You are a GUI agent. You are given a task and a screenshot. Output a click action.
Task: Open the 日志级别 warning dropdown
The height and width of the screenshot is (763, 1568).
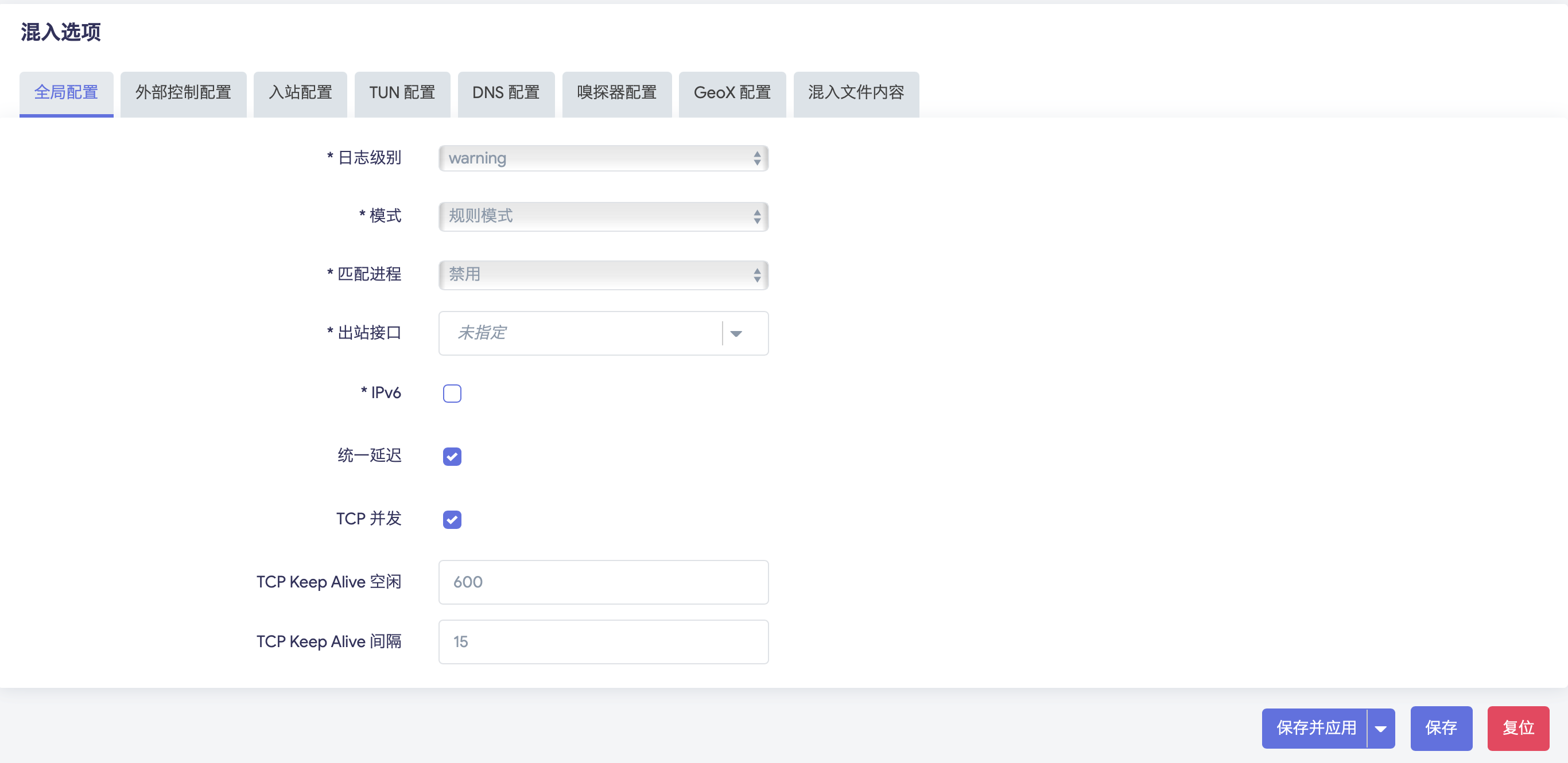[x=603, y=158]
